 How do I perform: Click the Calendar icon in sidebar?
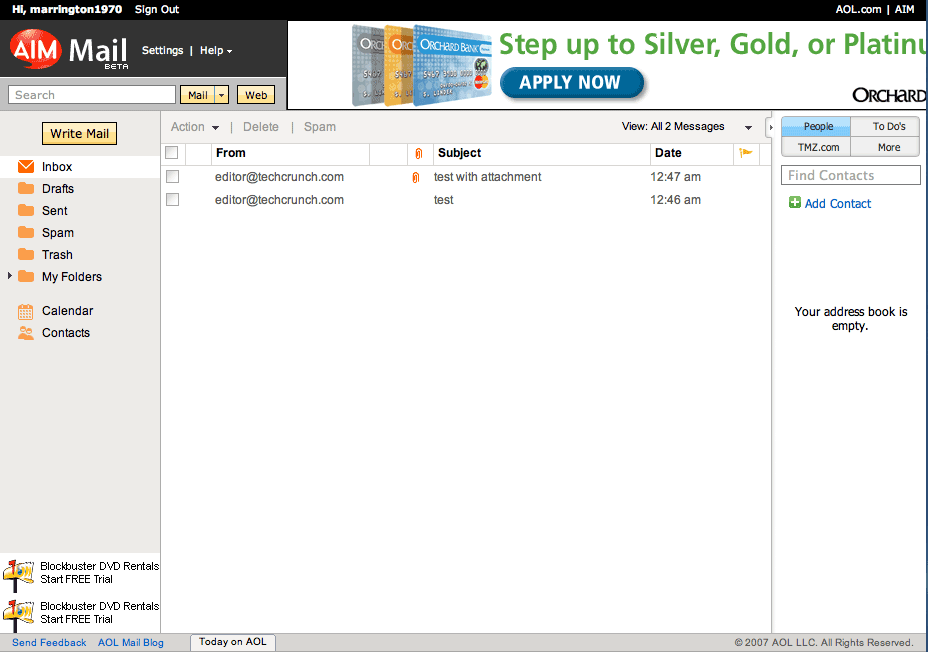pos(25,311)
